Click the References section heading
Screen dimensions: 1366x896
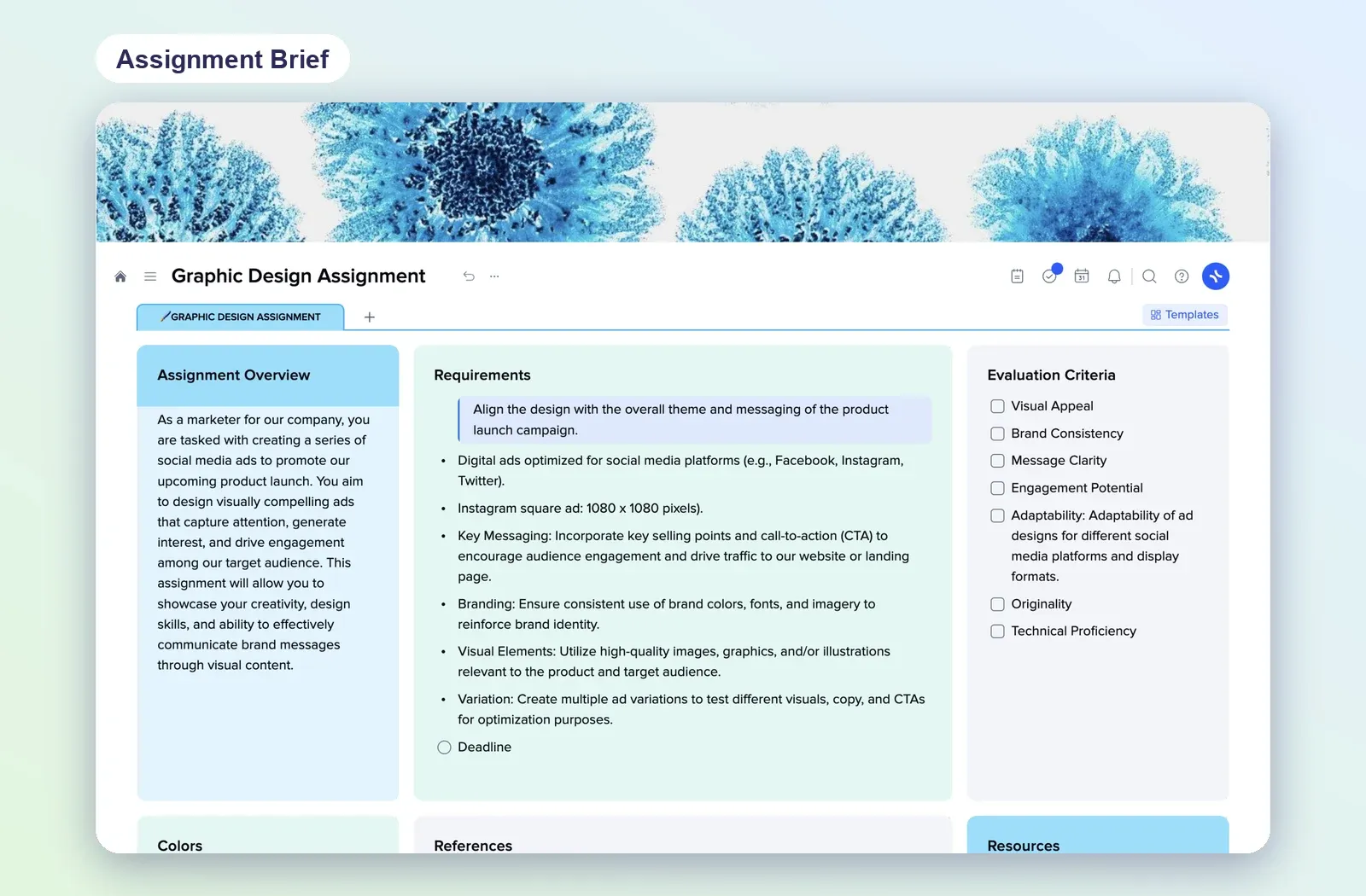point(473,846)
